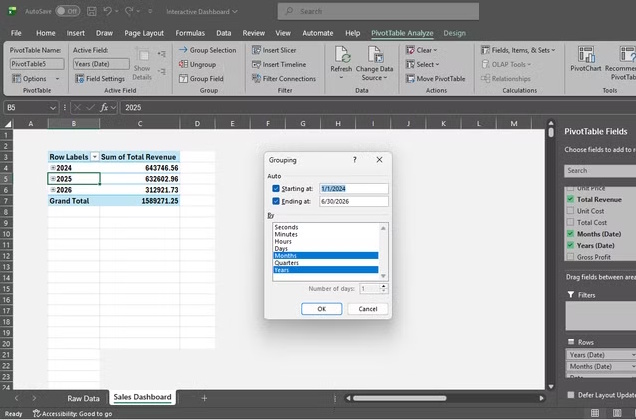Check the Gross Profit field checkbox
The width and height of the screenshot is (636, 420).
[570, 256]
